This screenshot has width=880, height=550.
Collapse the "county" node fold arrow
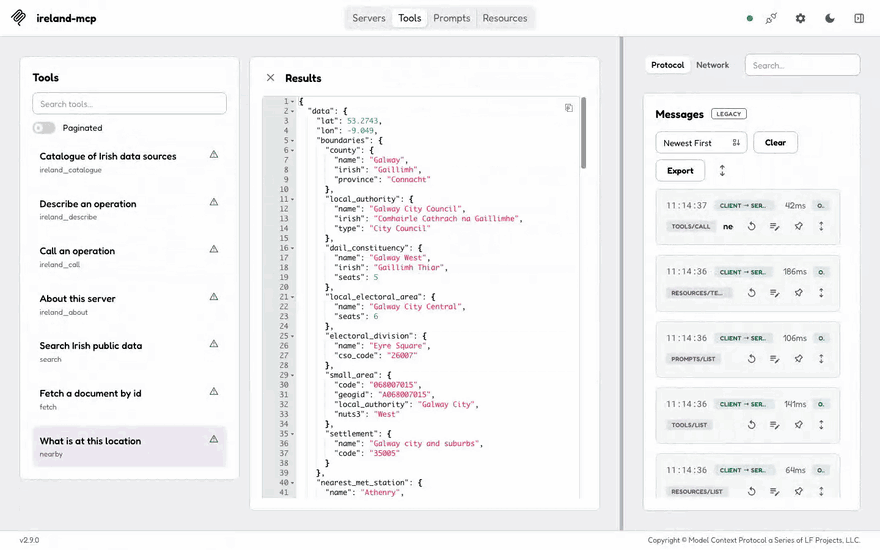[x=292, y=150]
